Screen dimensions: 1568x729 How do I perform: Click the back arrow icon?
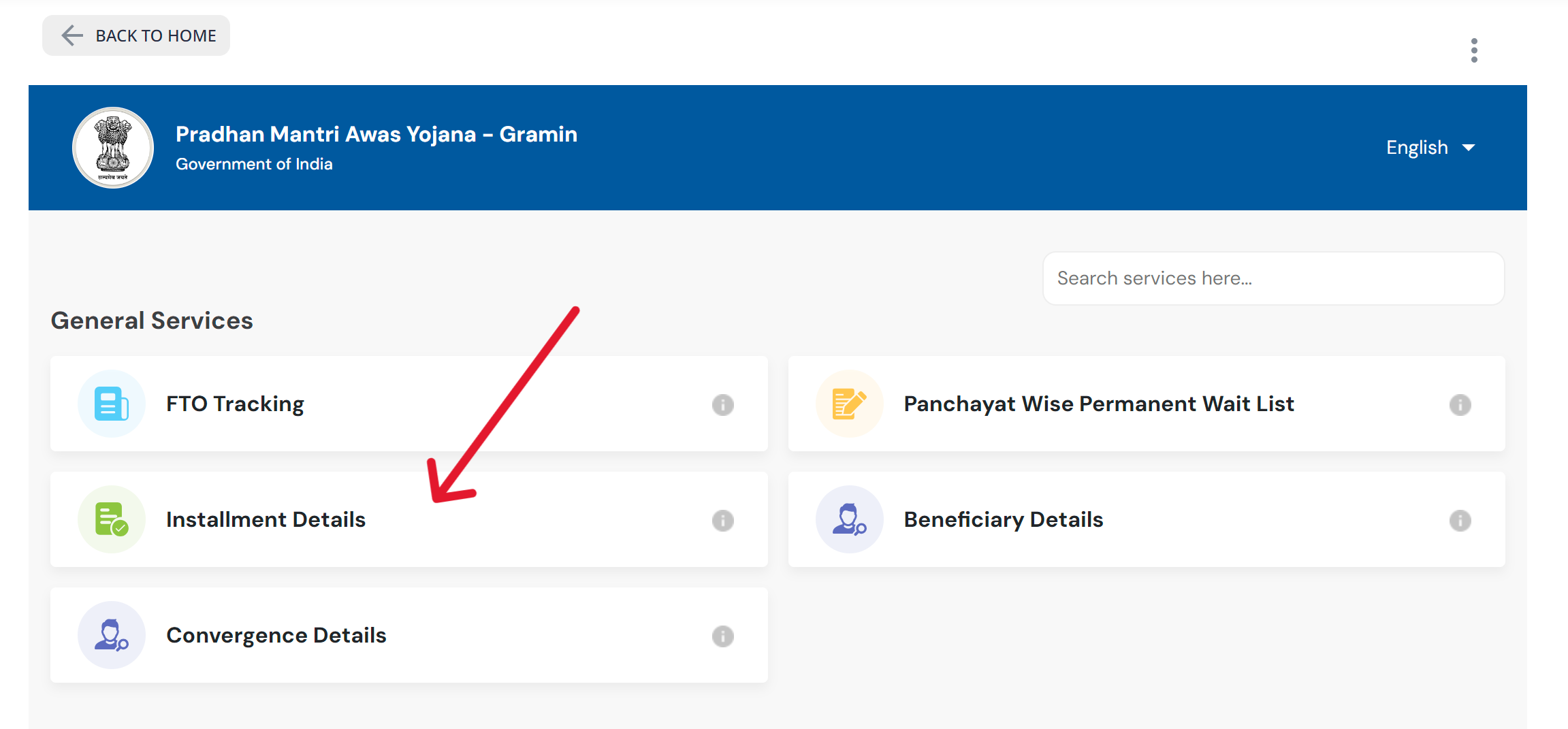72,35
